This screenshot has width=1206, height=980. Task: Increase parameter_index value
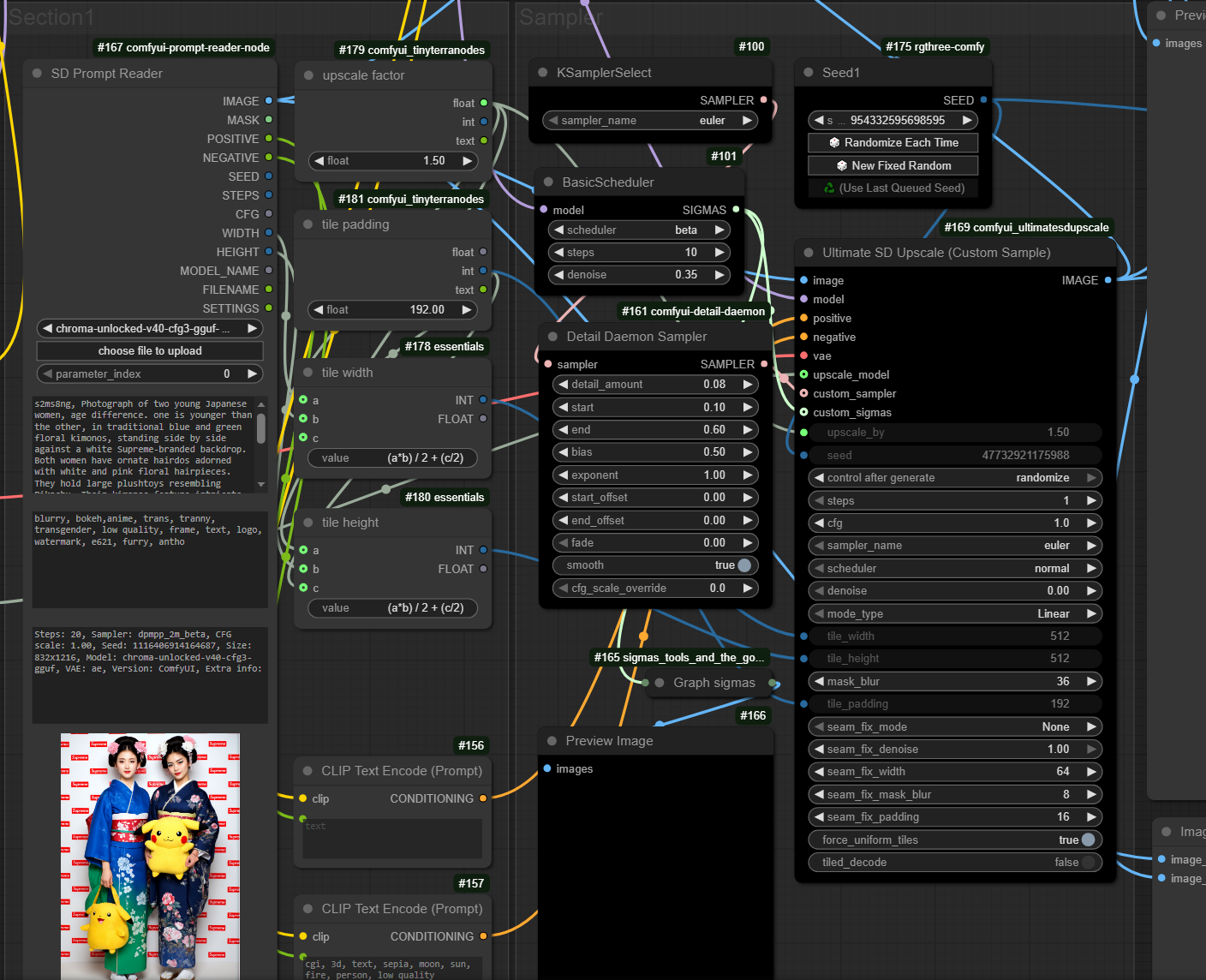[252, 374]
